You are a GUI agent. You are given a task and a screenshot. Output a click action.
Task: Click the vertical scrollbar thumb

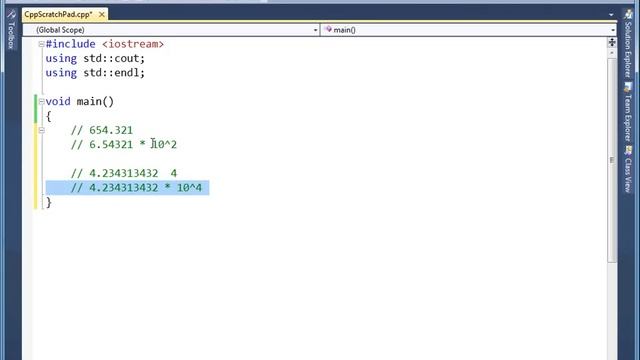point(612,160)
